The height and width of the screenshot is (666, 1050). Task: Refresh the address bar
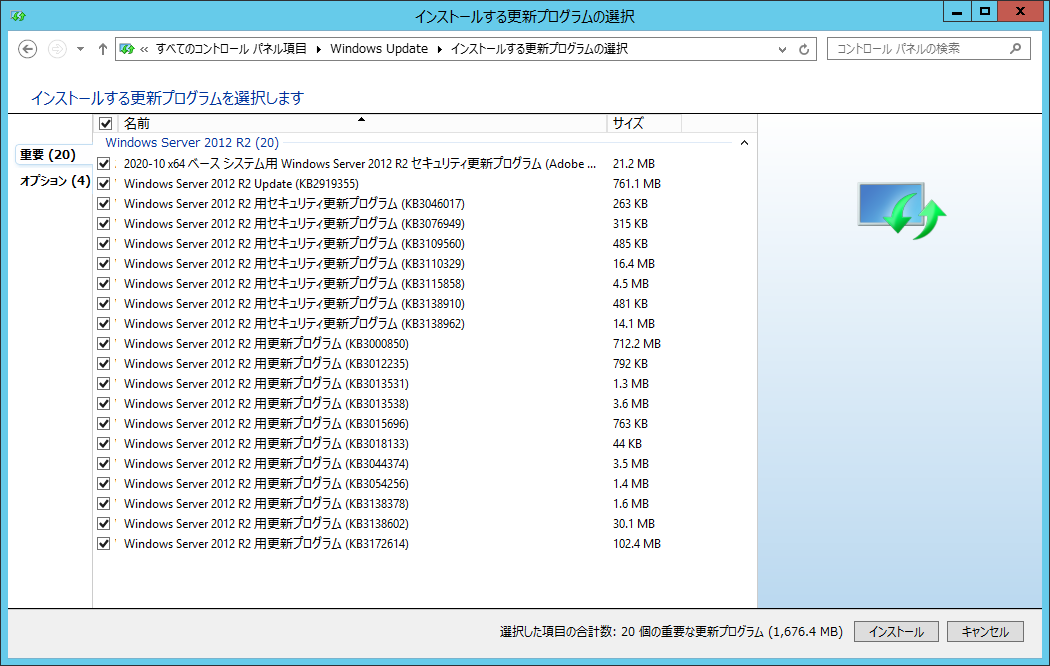[804, 50]
